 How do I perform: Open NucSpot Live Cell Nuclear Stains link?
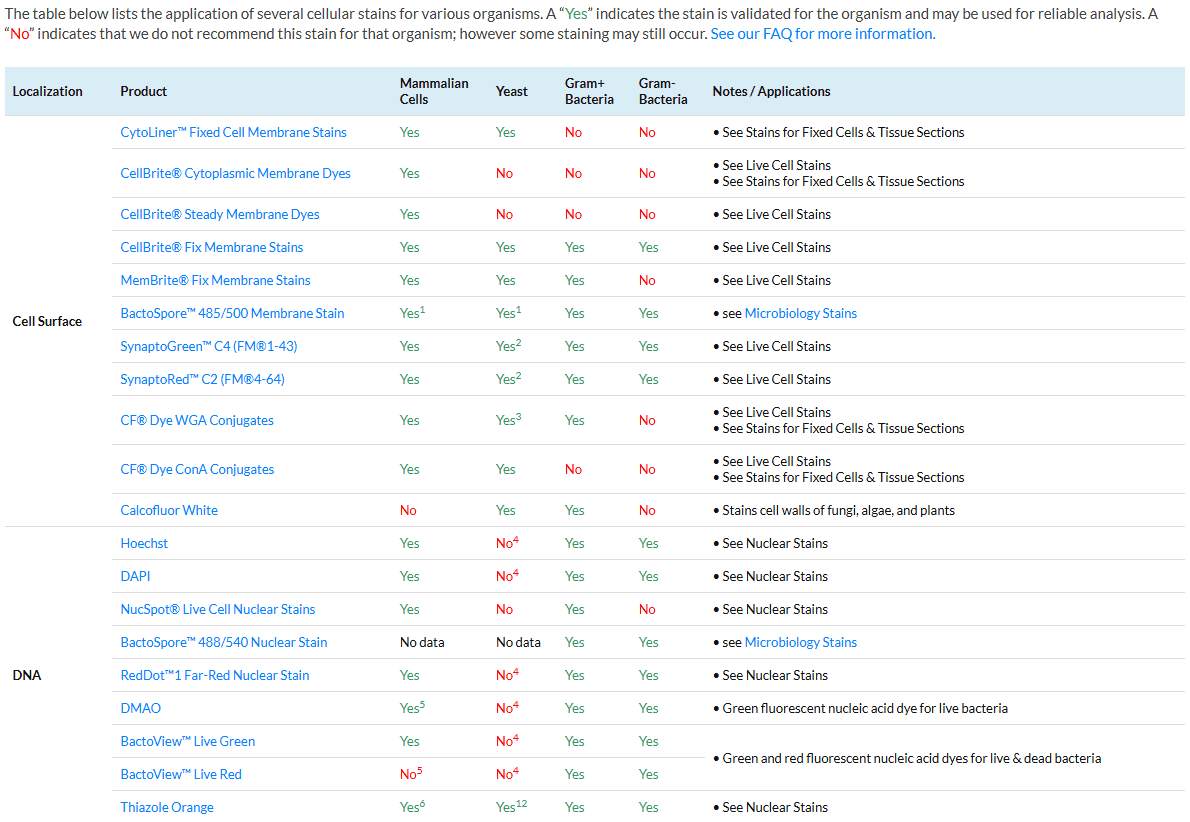click(x=217, y=609)
